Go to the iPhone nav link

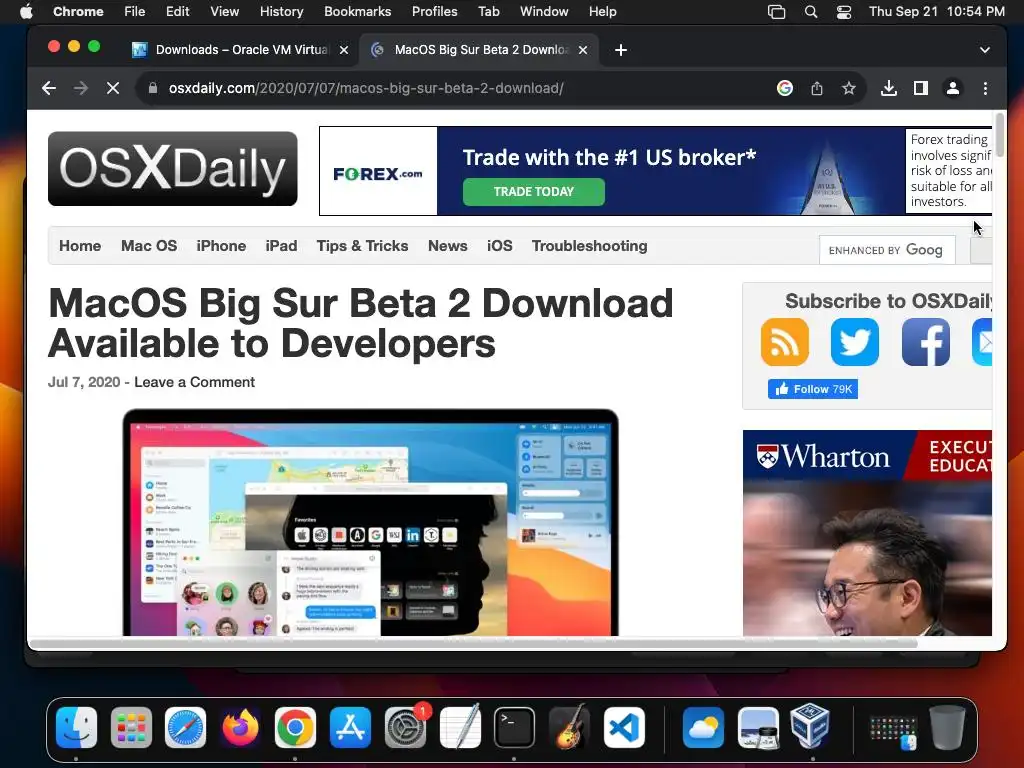(x=221, y=246)
